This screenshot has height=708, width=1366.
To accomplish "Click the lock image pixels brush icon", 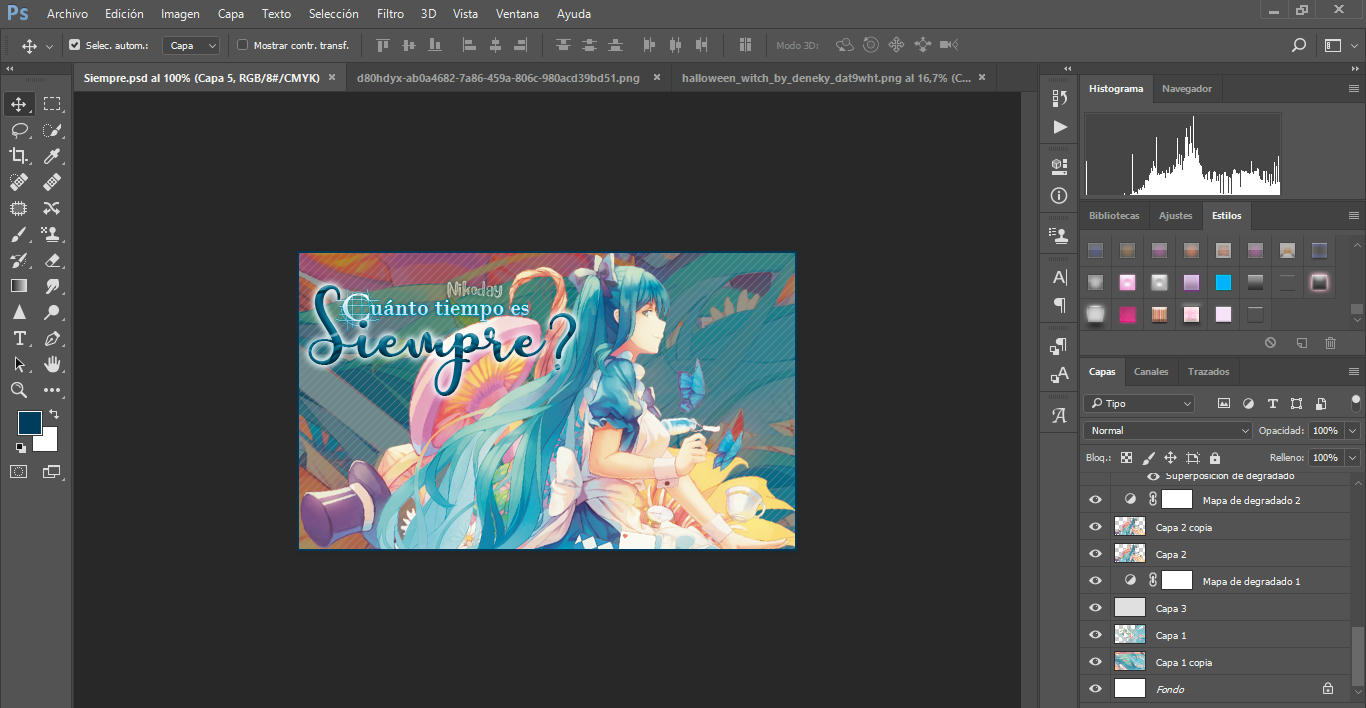I will click(x=1148, y=457).
